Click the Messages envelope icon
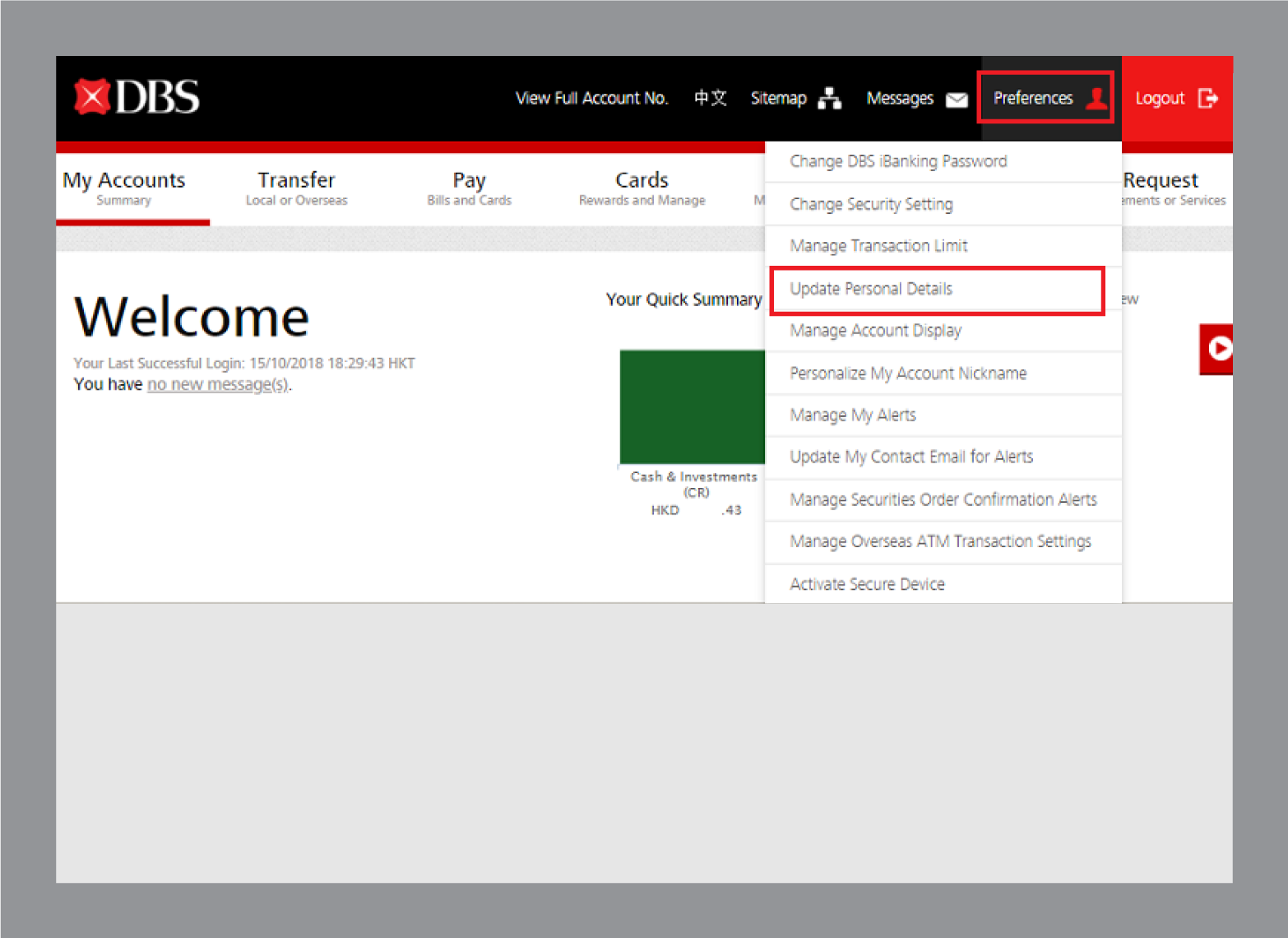Viewport: 1288px width, 938px height. pos(957,100)
